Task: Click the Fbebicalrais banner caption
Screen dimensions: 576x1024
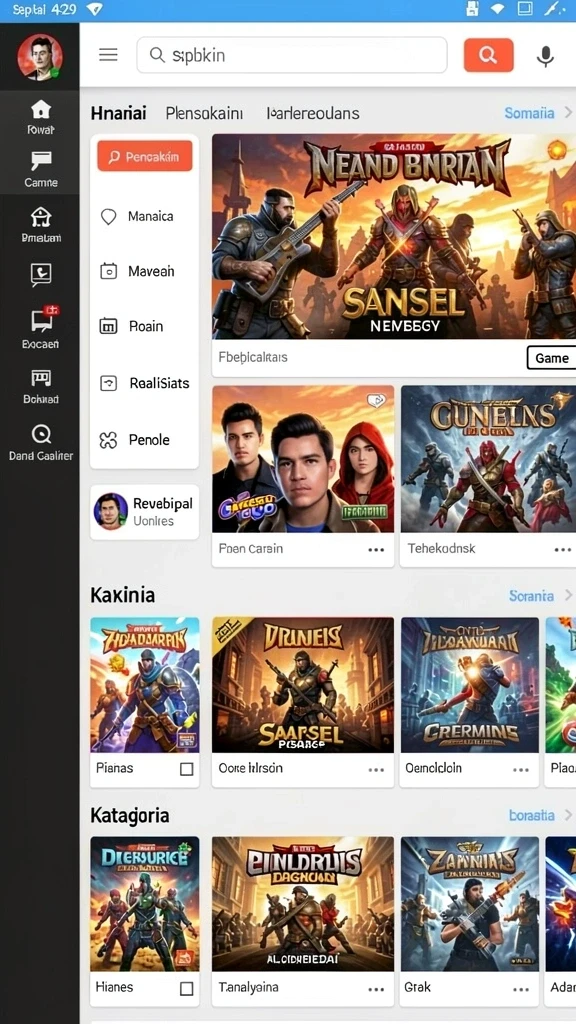Action: click(253, 357)
